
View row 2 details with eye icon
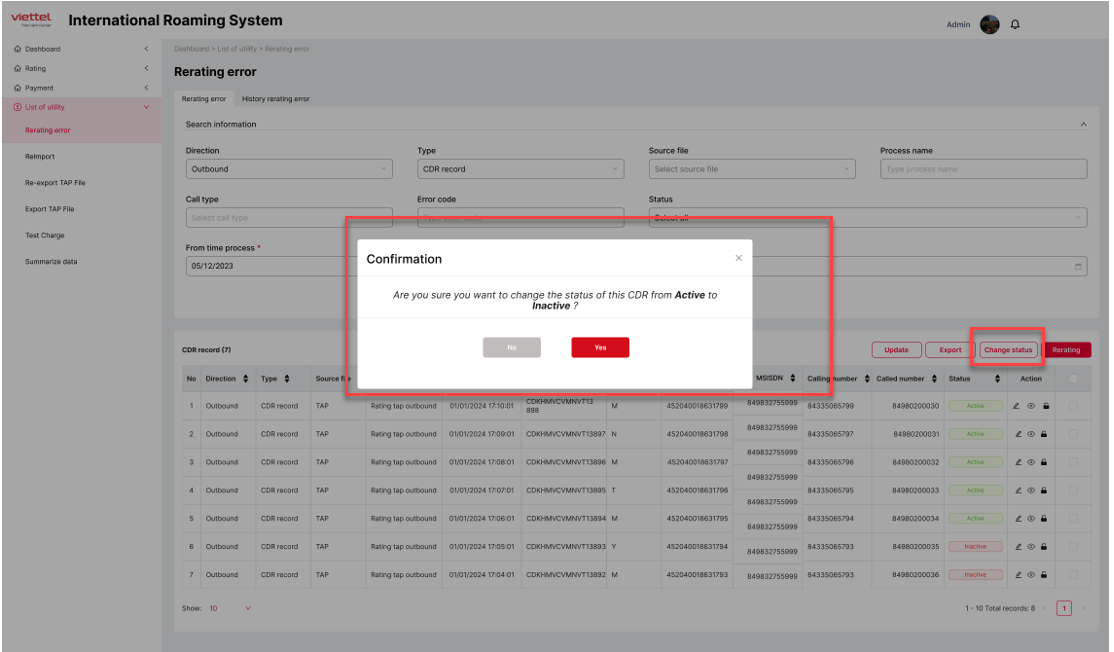tap(1031, 434)
